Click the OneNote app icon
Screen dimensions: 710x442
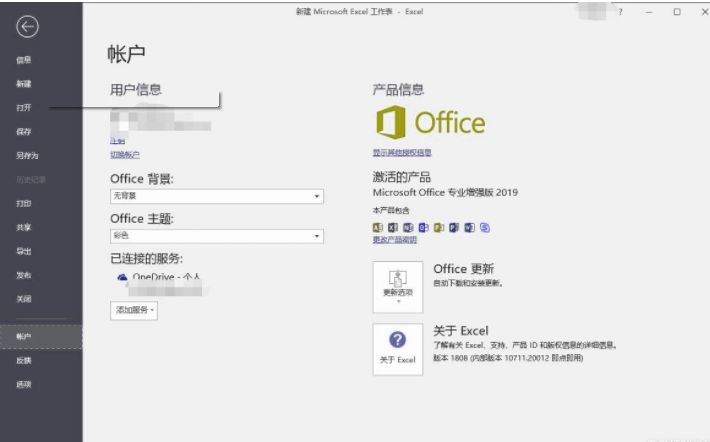click(x=408, y=227)
